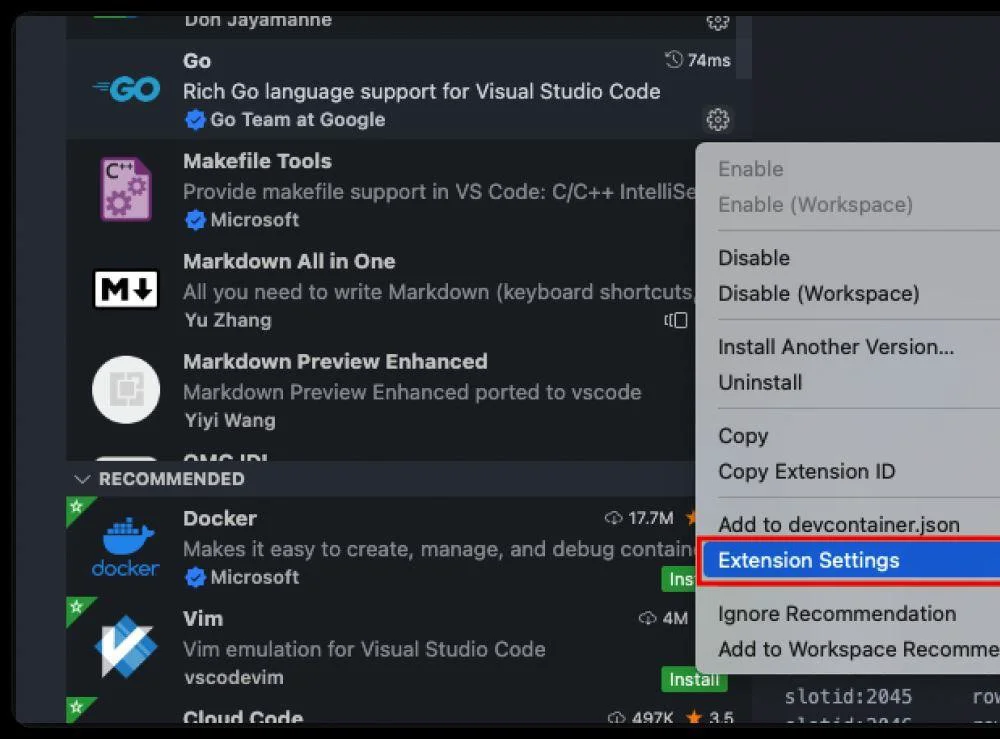Click the "Rich Go language support" description
Image resolution: width=1000 pixels, height=739 pixels.
pyautogui.click(x=421, y=91)
